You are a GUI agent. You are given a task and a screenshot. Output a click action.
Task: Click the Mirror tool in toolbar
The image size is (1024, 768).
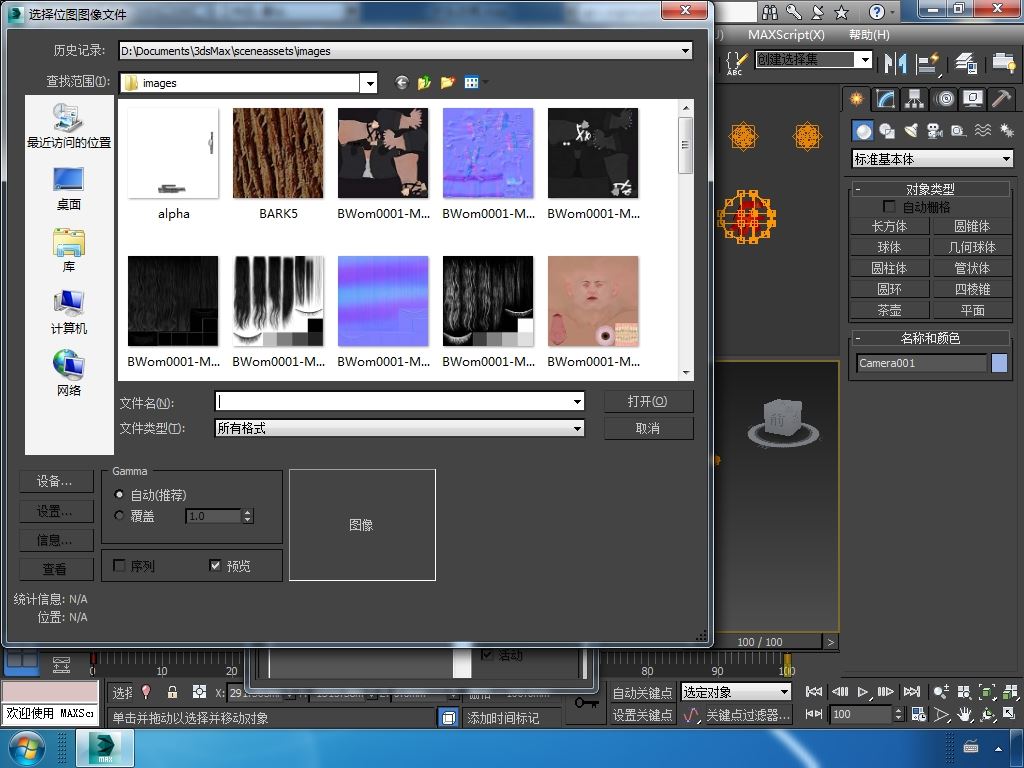(895, 62)
